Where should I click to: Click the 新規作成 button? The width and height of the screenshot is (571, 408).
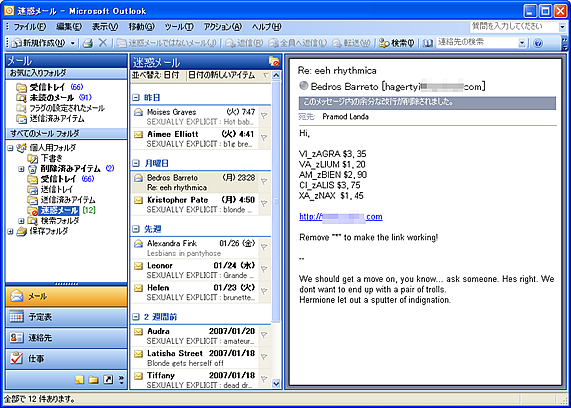pos(39,43)
